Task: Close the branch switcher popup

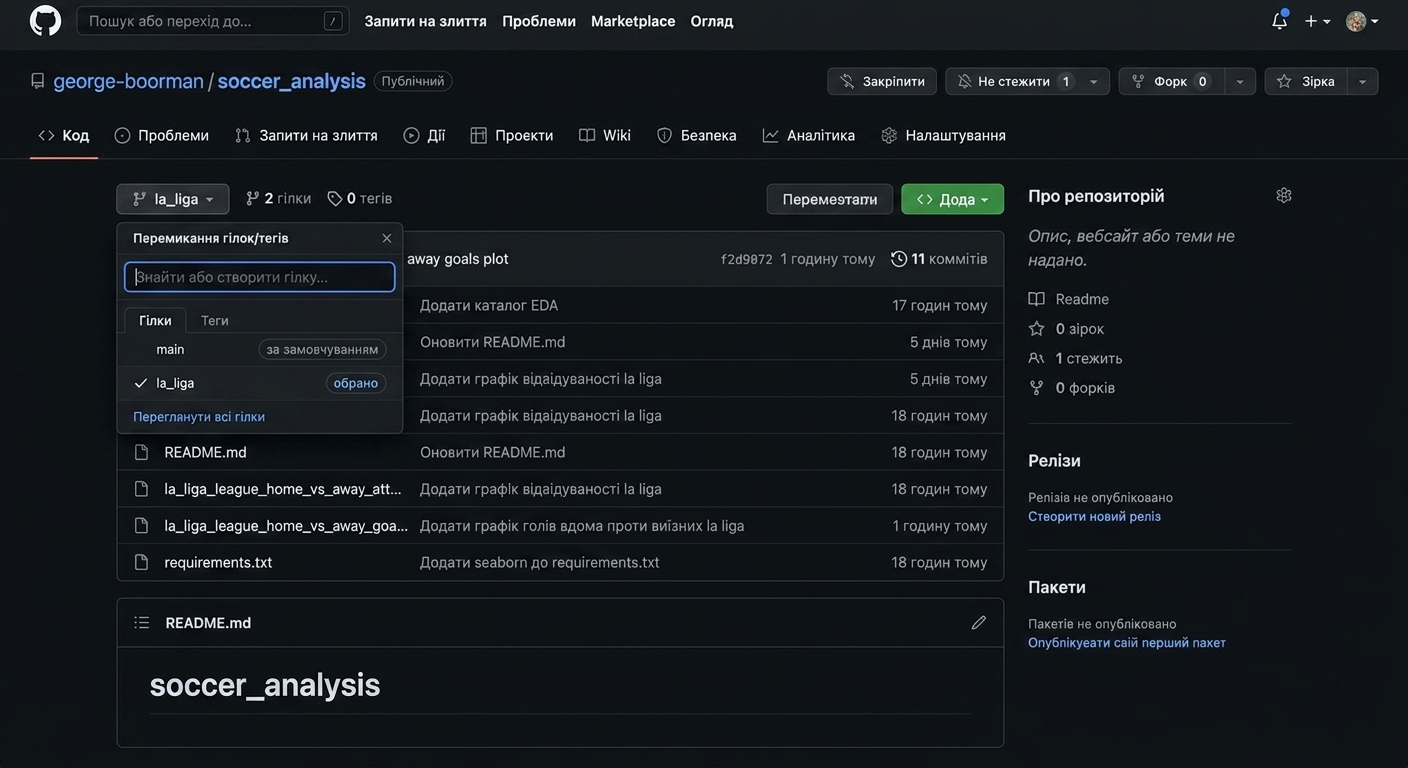Action: pyautogui.click(x=387, y=238)
